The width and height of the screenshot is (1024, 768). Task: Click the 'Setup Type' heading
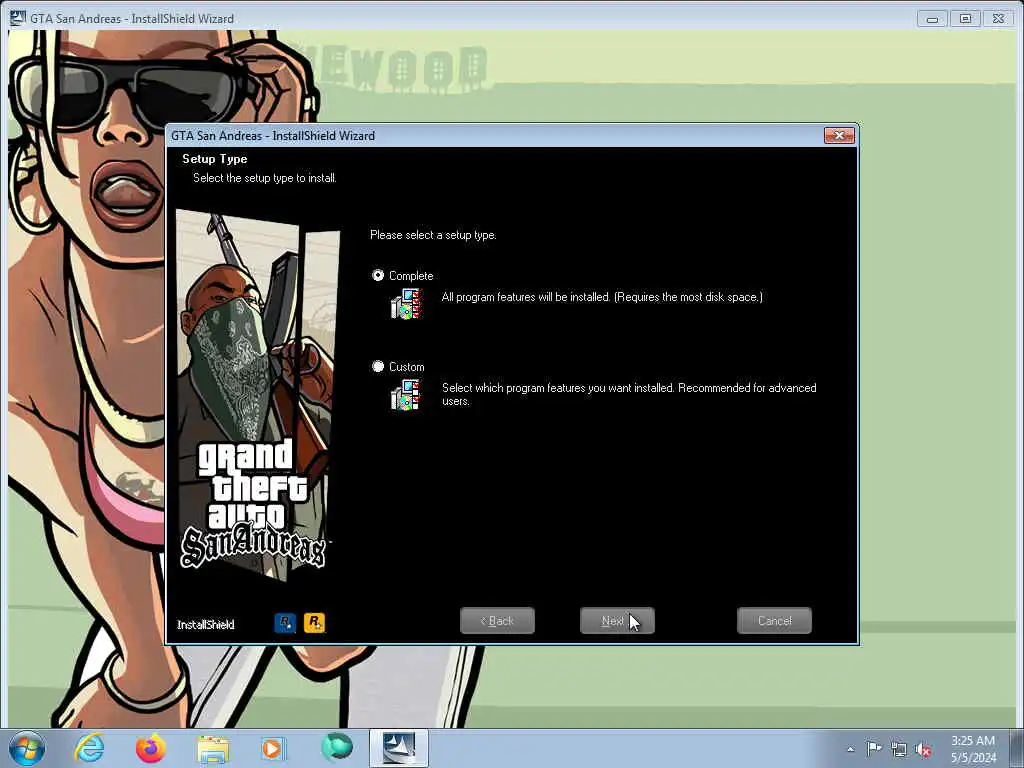[x=214, y=159]
